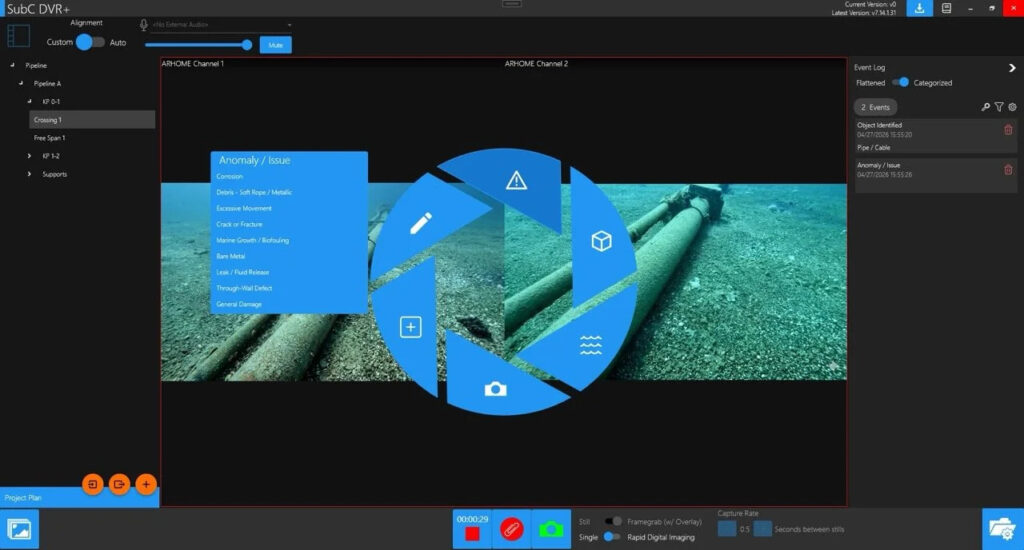Open the No External Audio dropdown
Image resolution: width=1024 pixels, height=550 pixels.
click(x=221, y=25)
